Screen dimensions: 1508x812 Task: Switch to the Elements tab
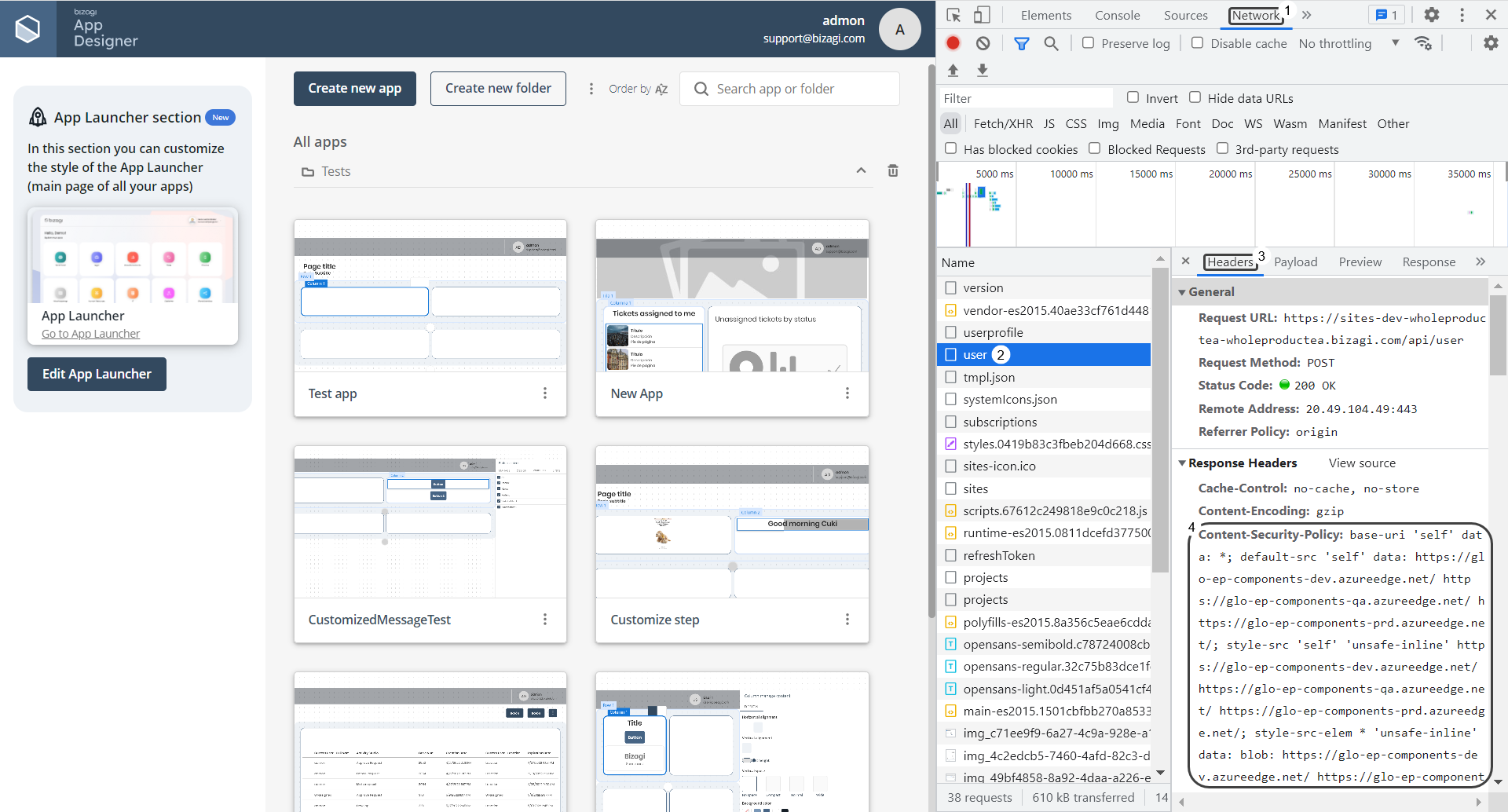click(1045, 15)
